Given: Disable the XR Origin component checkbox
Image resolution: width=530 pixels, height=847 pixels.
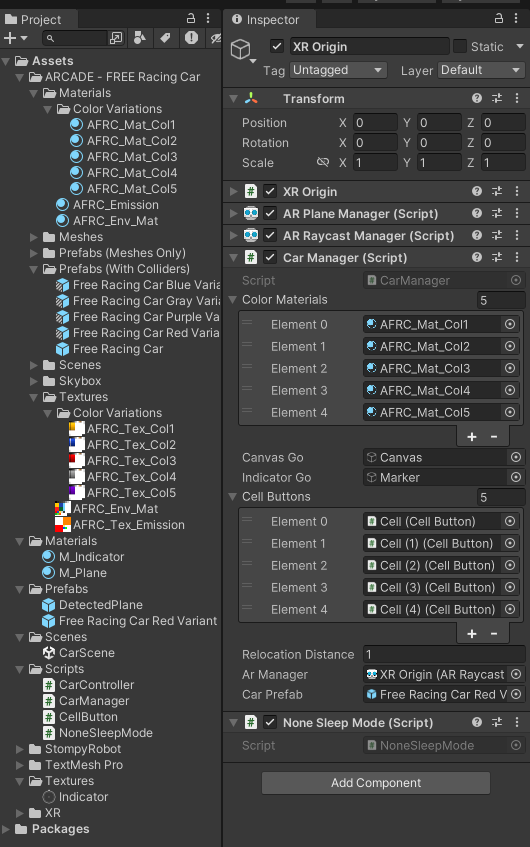Looking at the screenshot, I should click(270, 191).
